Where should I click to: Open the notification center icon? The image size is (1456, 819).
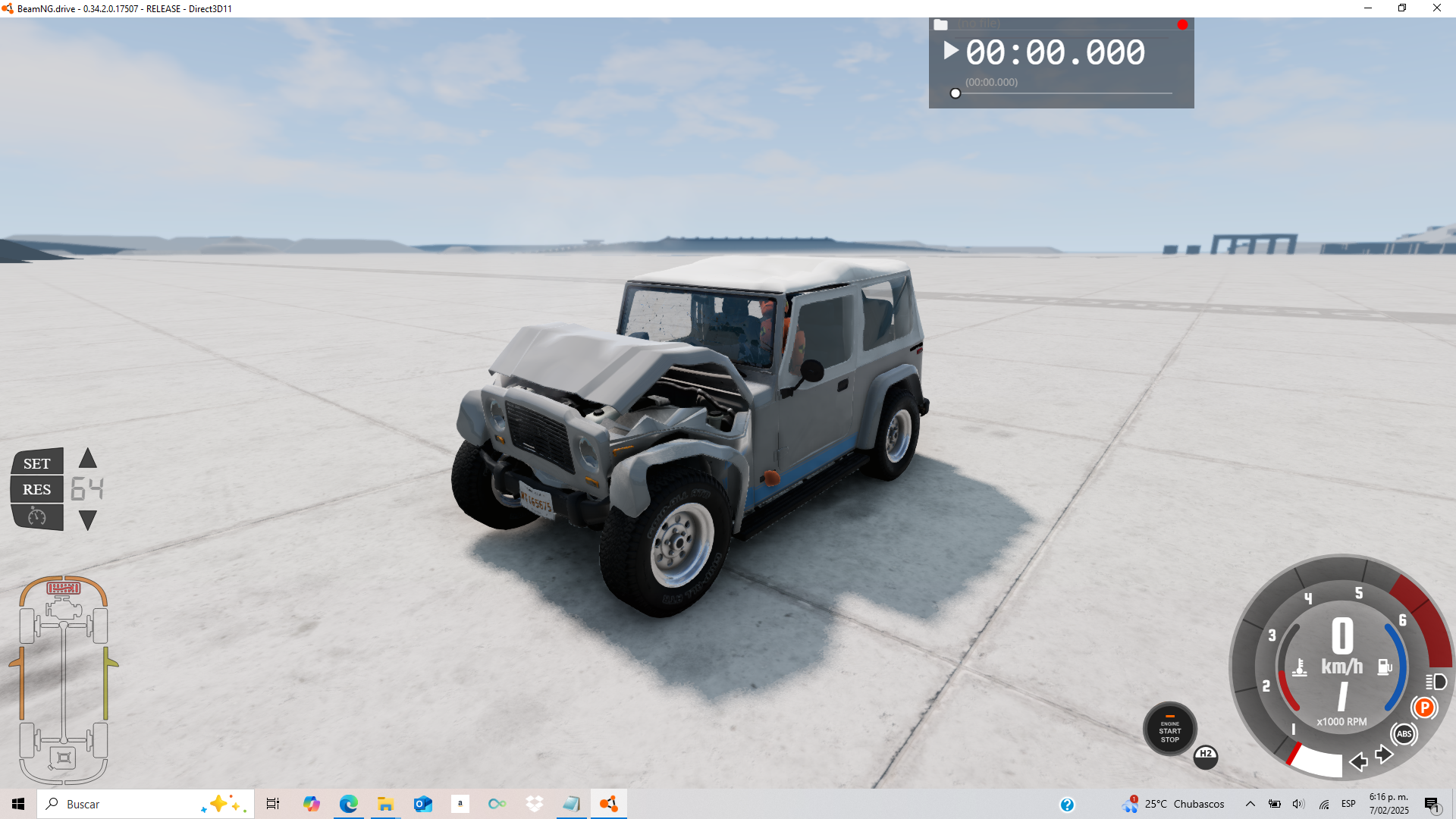coord(1432,805)
